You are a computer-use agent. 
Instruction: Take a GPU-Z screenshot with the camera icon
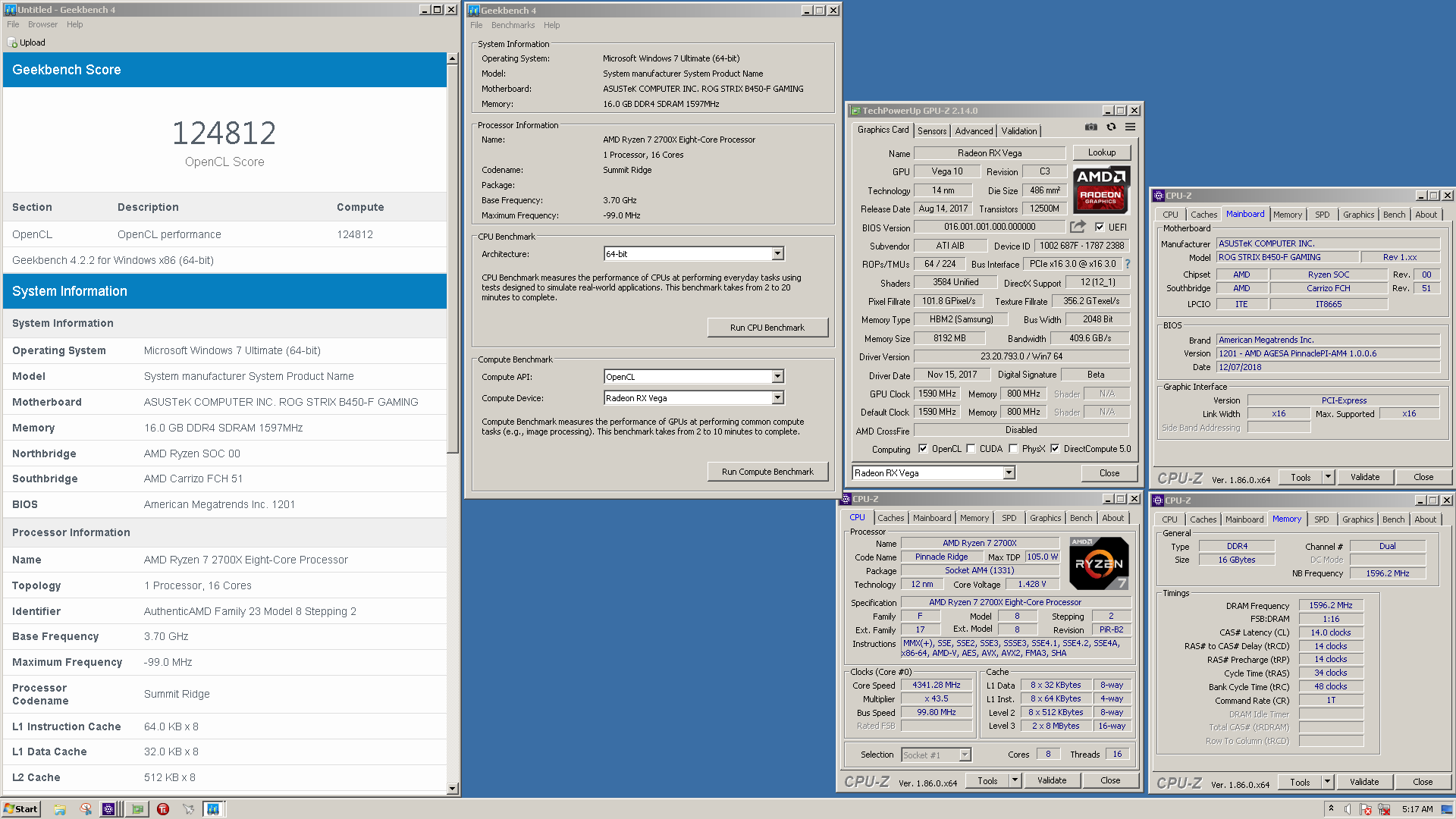(x=1090, y=127)
